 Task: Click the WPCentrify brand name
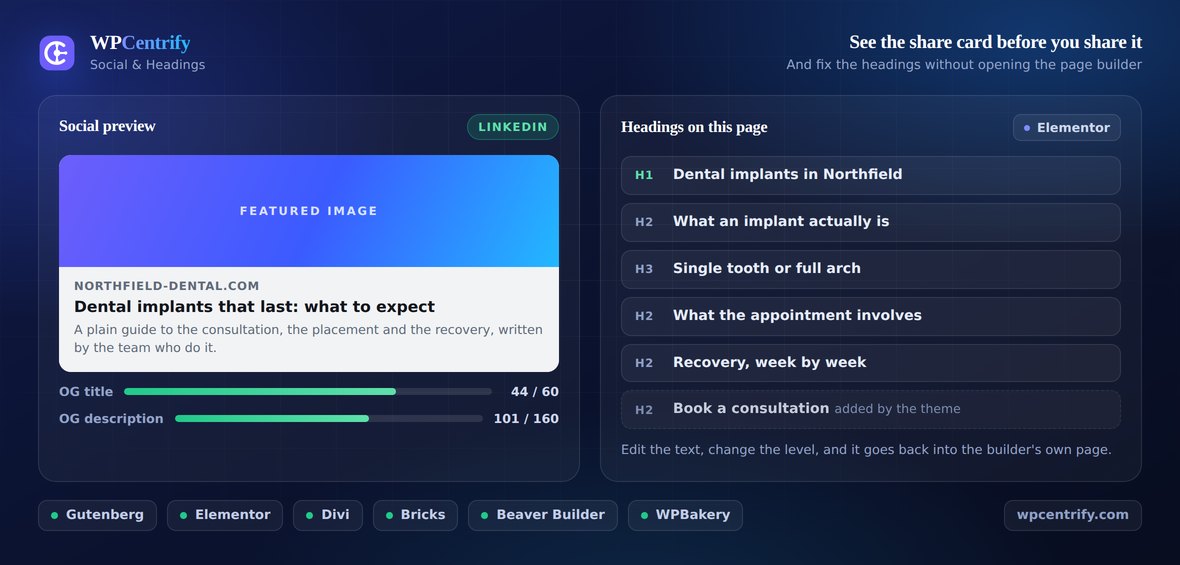(140, 43)
